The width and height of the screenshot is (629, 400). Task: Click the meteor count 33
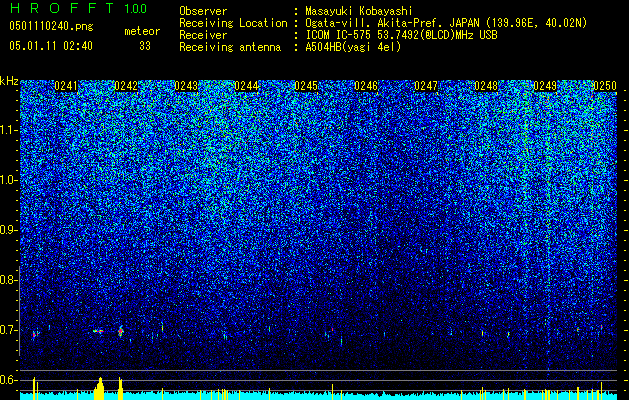tap(145, 46)
